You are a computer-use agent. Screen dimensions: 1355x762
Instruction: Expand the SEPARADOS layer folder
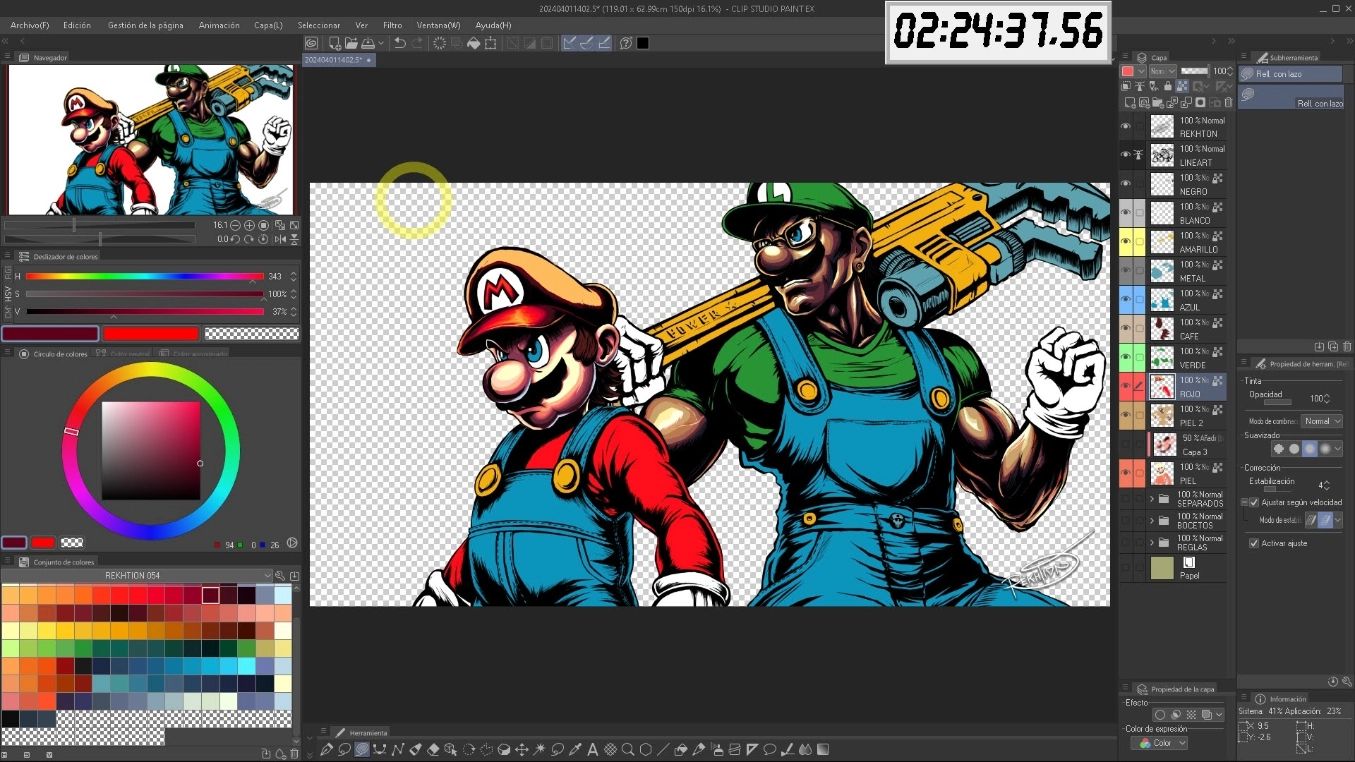click(x=1152, y=498)
